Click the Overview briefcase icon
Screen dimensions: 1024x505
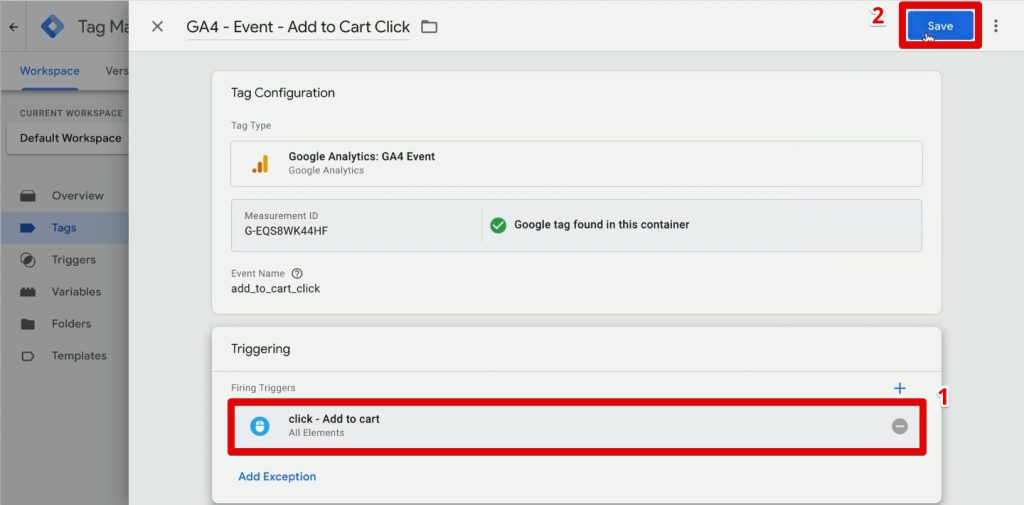27,195
